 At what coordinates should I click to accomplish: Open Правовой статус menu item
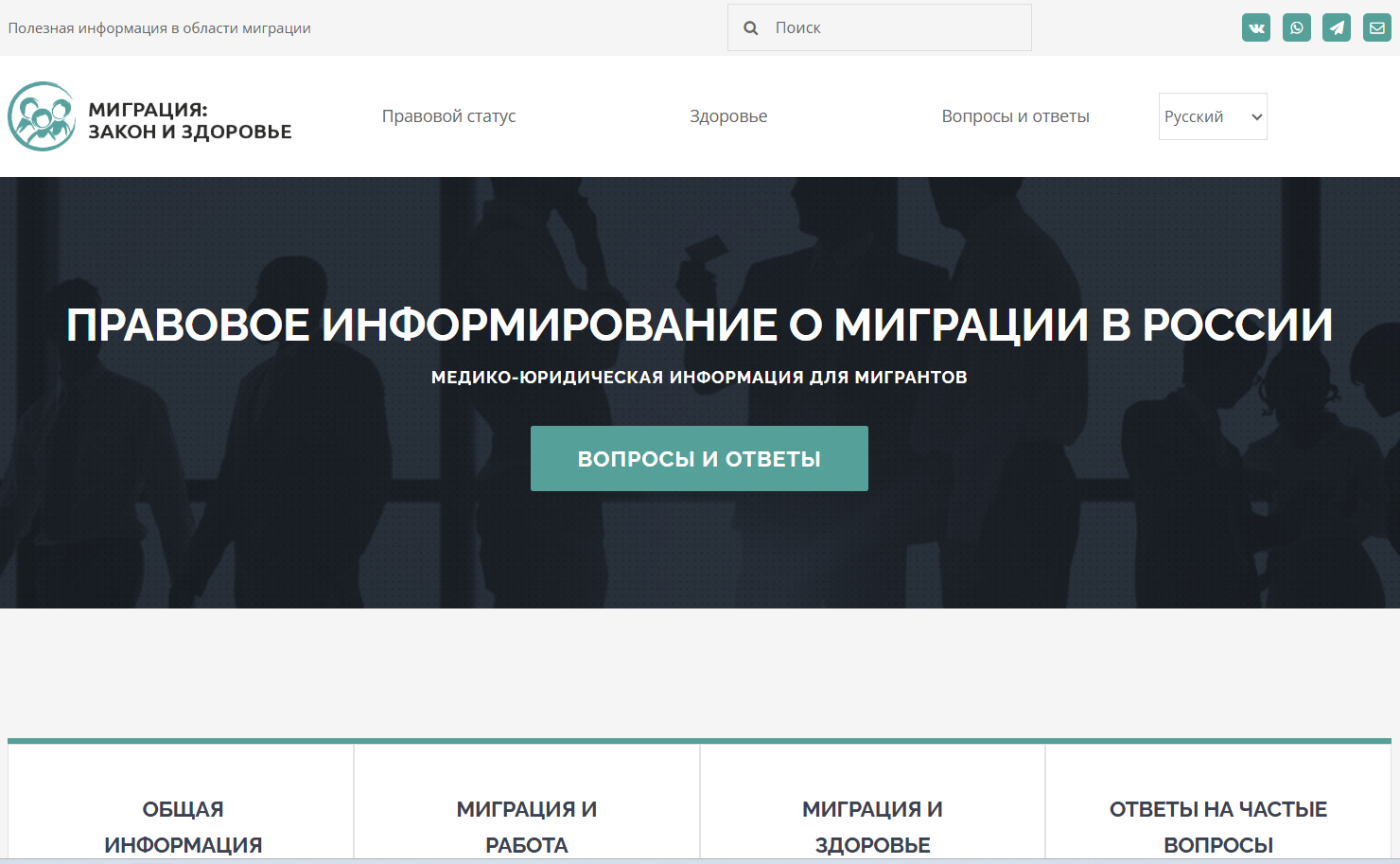449,116
